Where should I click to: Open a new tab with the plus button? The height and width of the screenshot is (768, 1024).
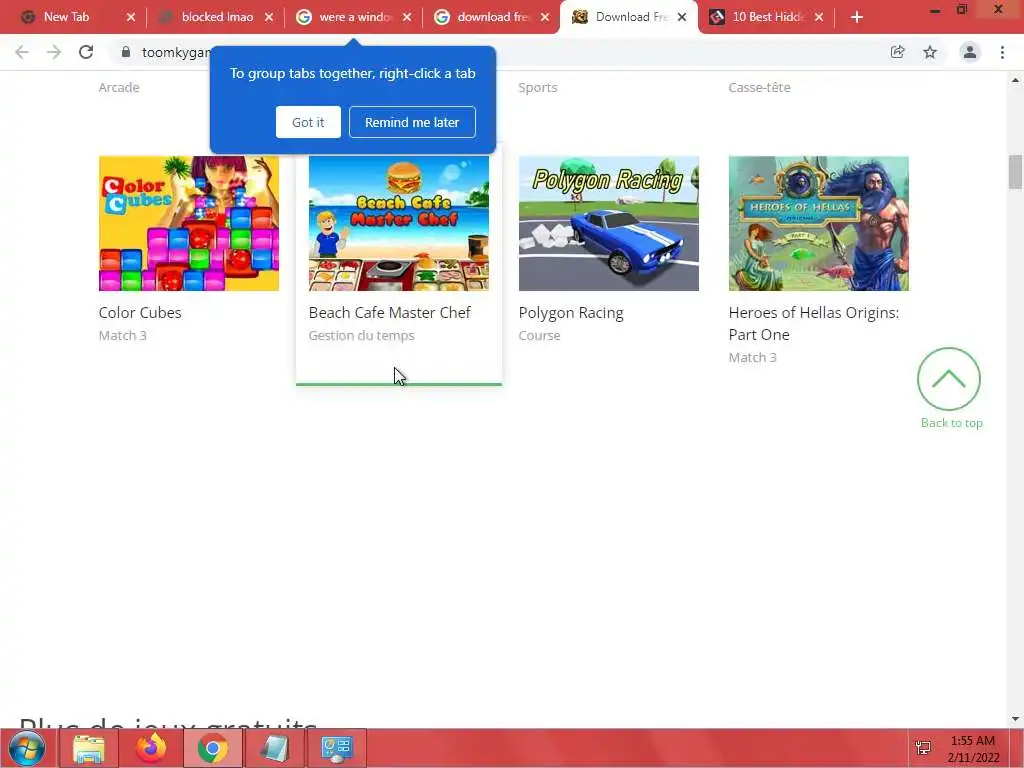click(857, 17)
